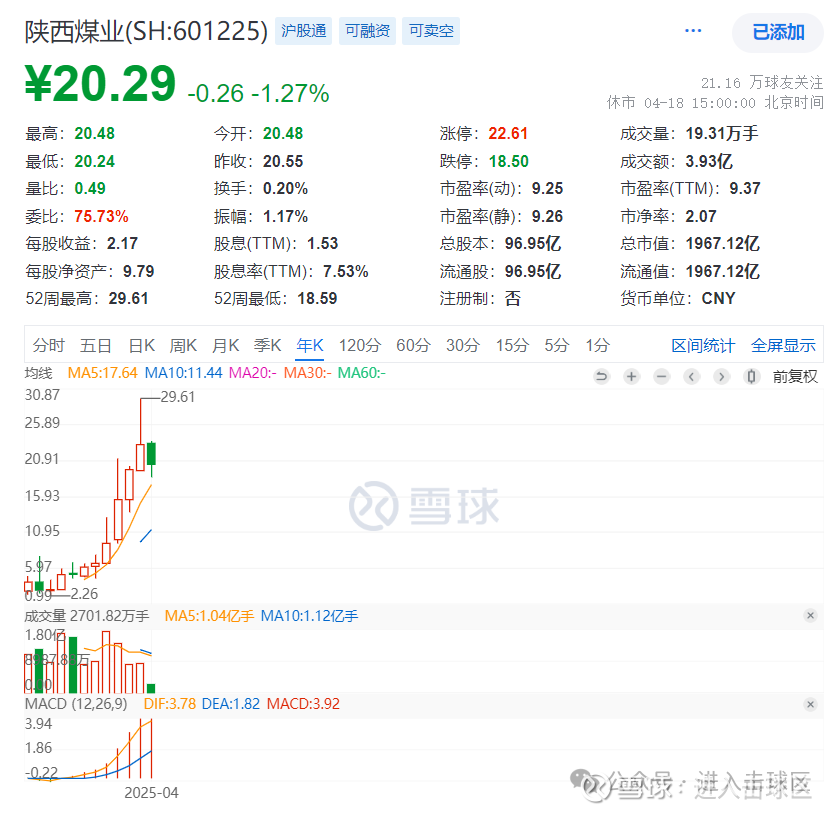Click the candlestick style icon beside 前复权
Viewport: 837px width, 814px height.
pyautogui.click(x=751, y=377)
